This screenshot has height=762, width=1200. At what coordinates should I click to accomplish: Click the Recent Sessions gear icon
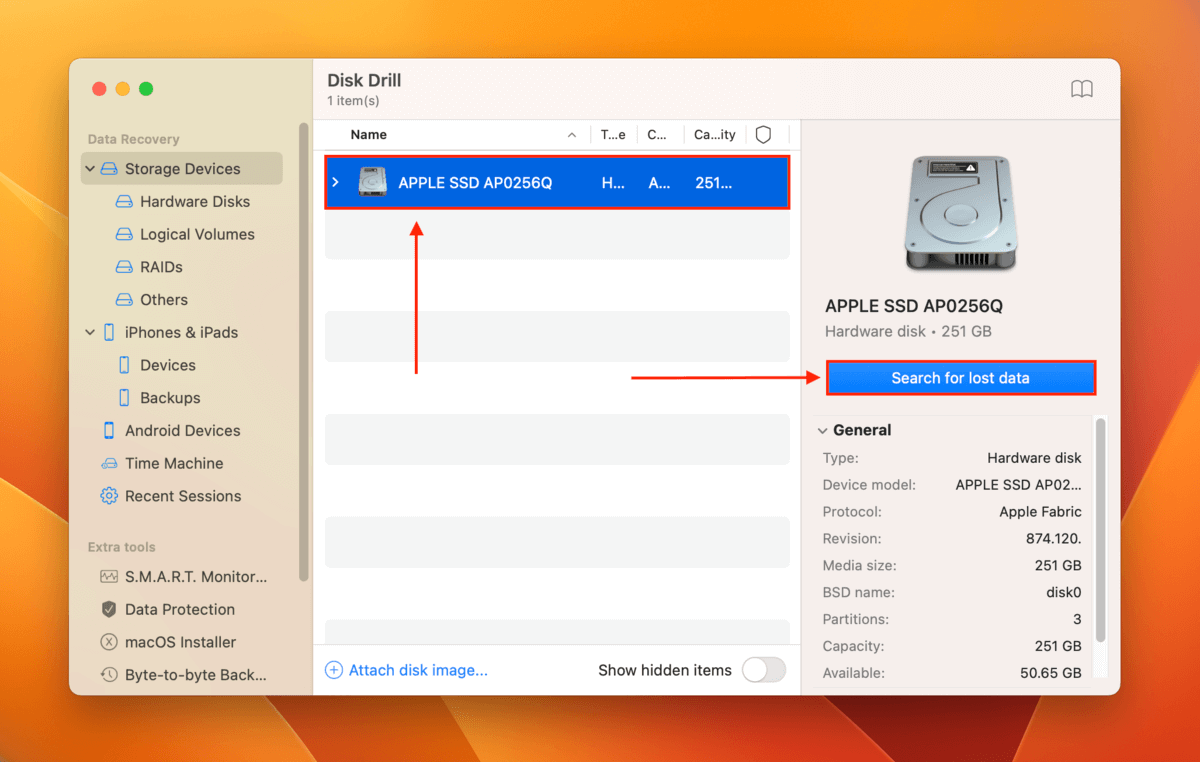[x=109, y=496]
